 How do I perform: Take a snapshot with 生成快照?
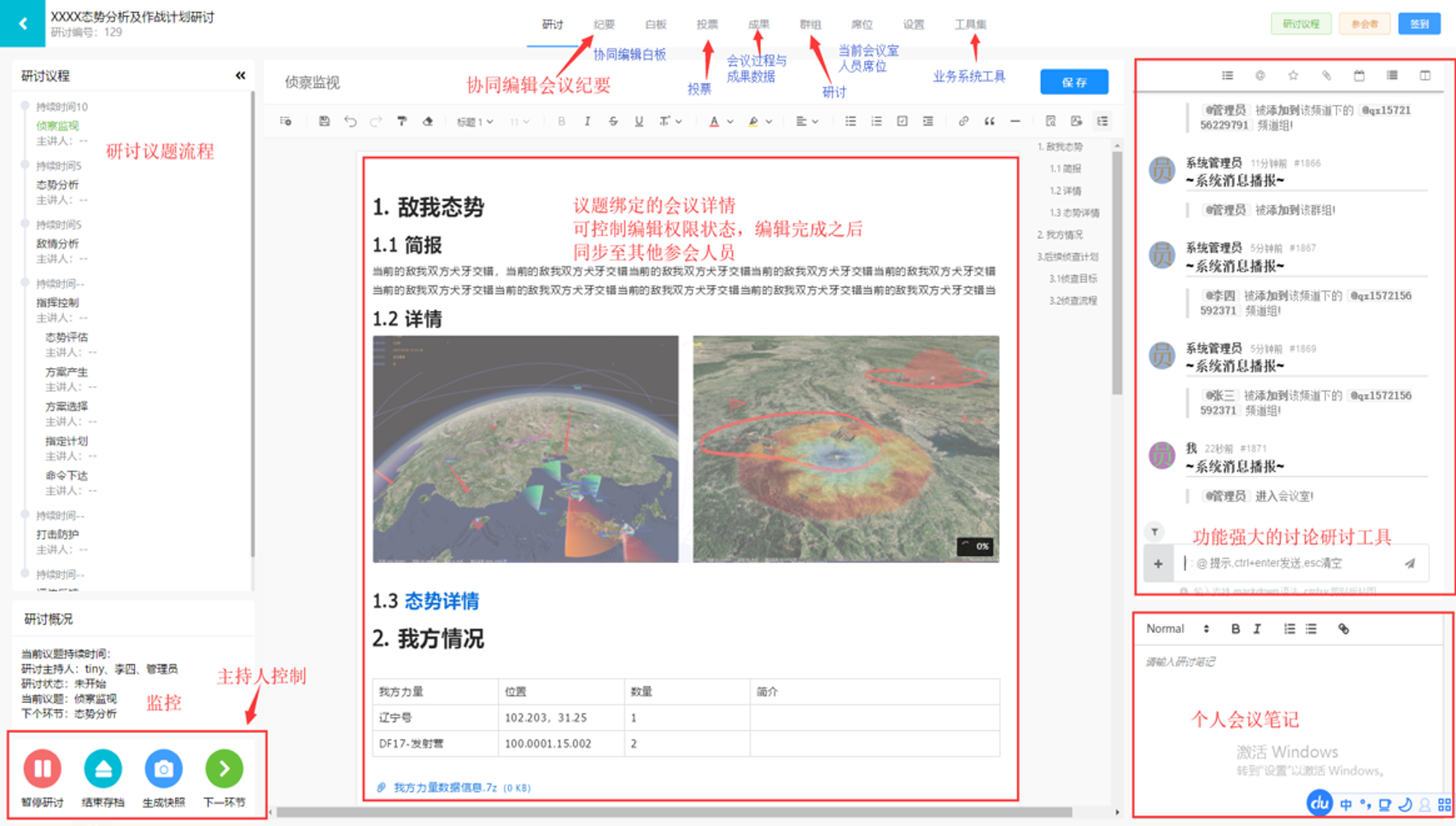pyautogui.click(x=163, y=769)
